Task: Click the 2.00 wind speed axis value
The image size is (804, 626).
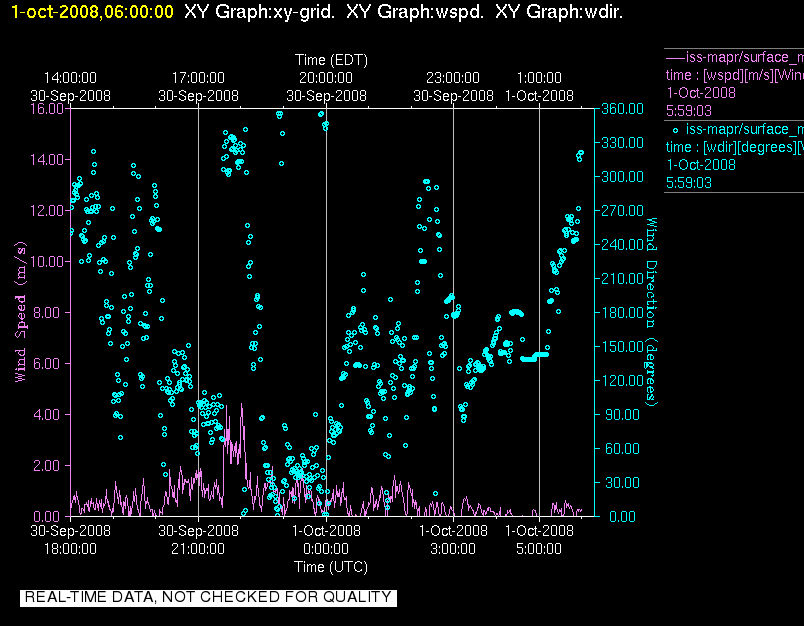Action: point(49,466)
